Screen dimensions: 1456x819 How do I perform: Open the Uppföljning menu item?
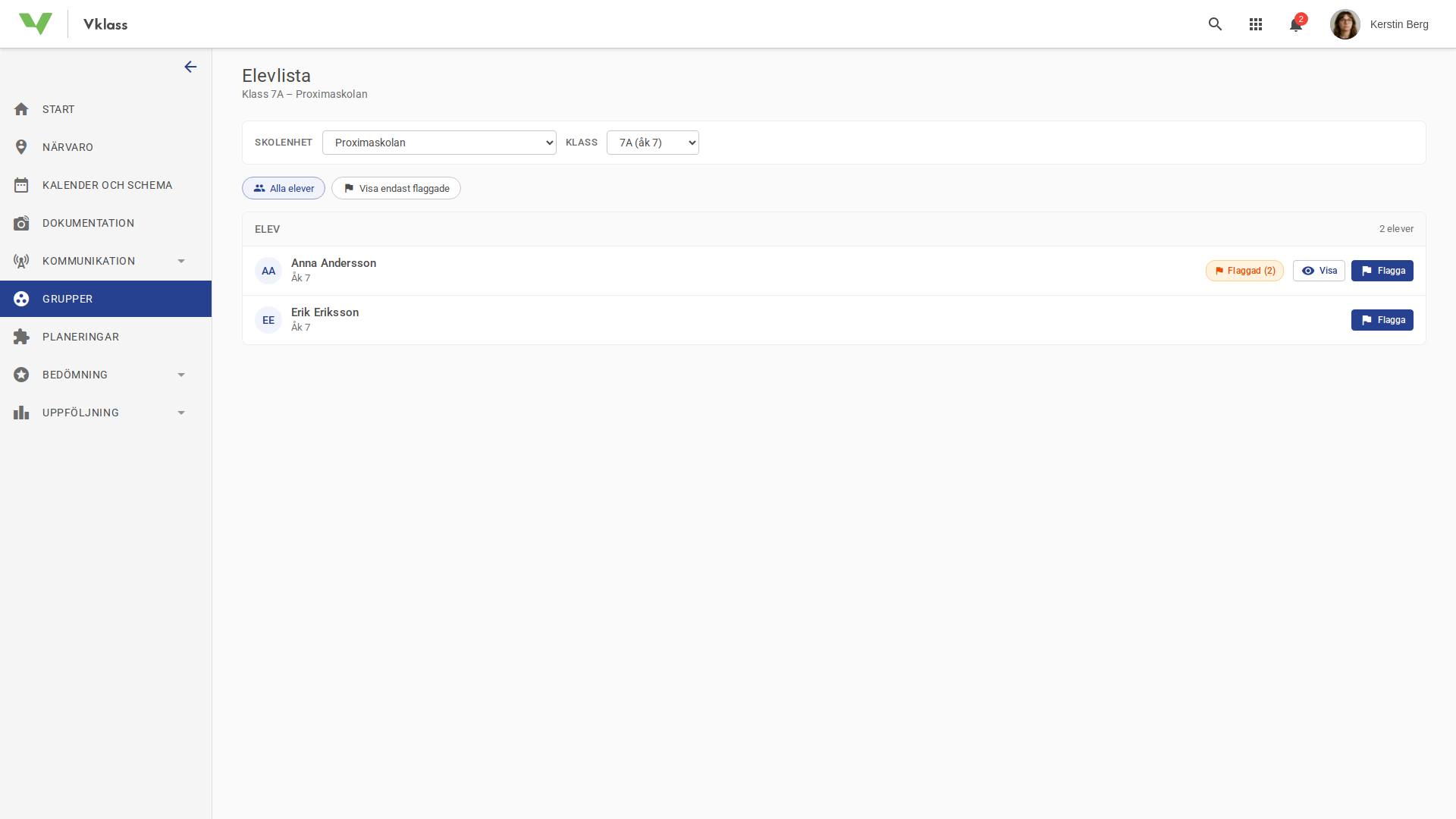(x=82, y=412)
